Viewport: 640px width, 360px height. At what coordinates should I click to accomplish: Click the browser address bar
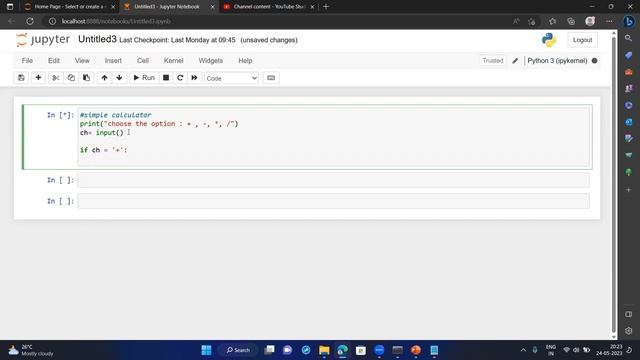coord(278,21)
